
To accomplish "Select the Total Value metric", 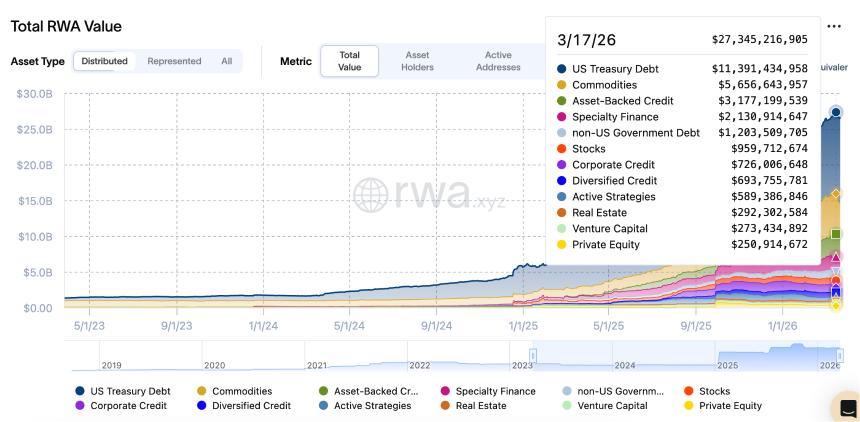I will pyautogui.click(x=350, y=61).
